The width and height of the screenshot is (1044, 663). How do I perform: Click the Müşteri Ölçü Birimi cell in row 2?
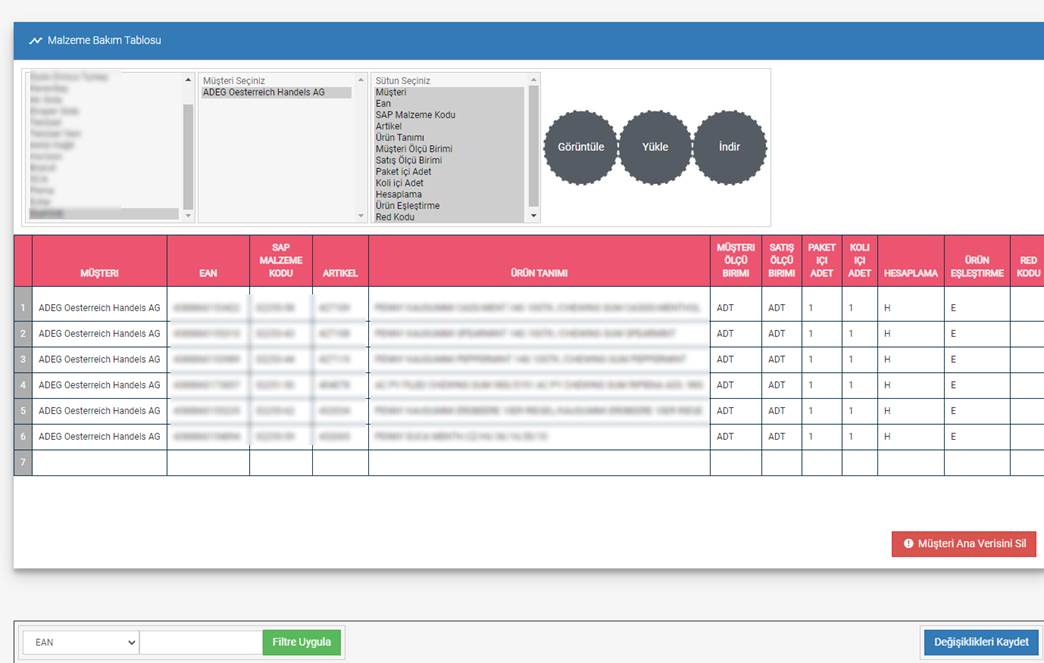736,333
